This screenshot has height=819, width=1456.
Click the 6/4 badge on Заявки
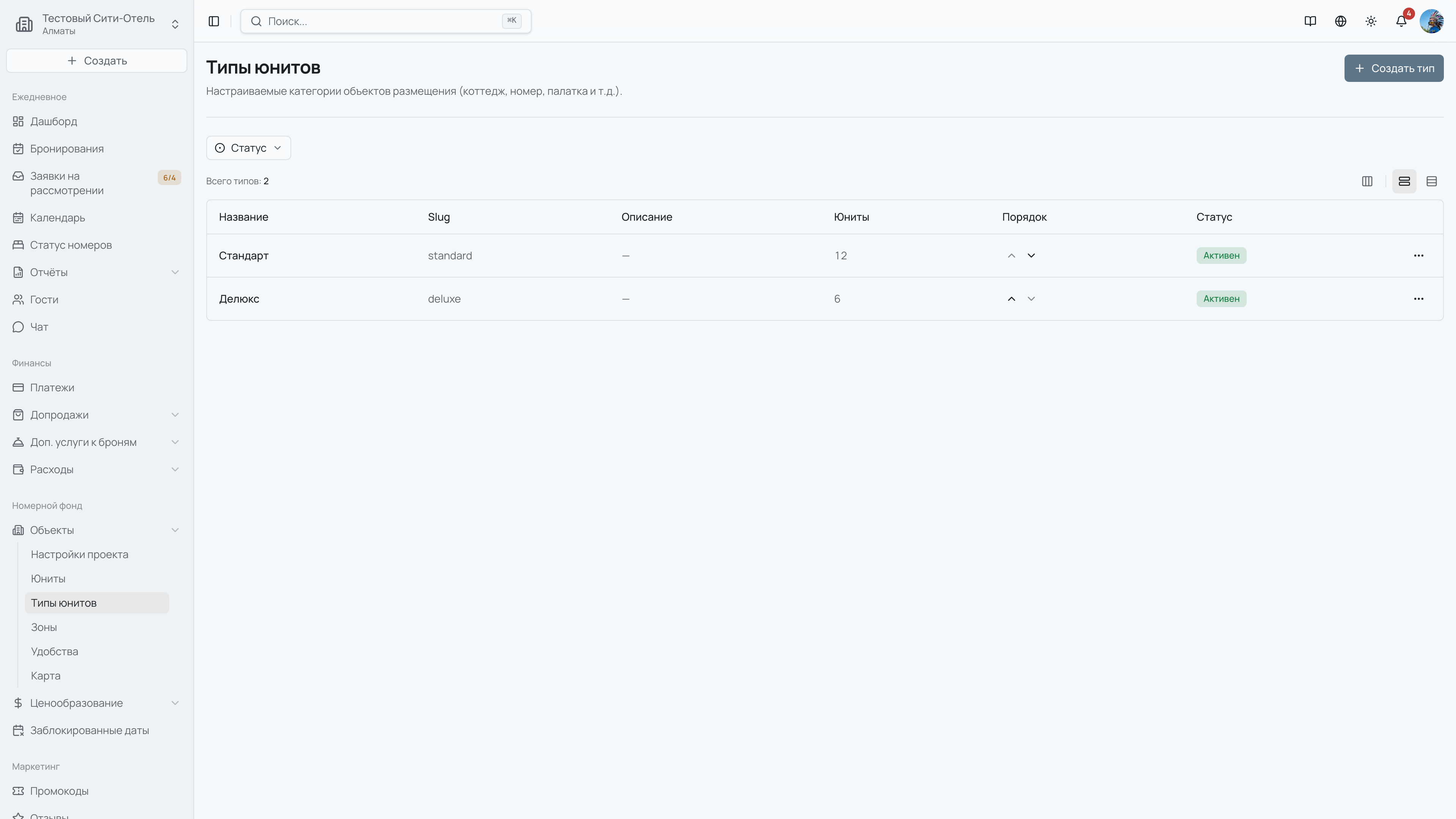point(169,177)
